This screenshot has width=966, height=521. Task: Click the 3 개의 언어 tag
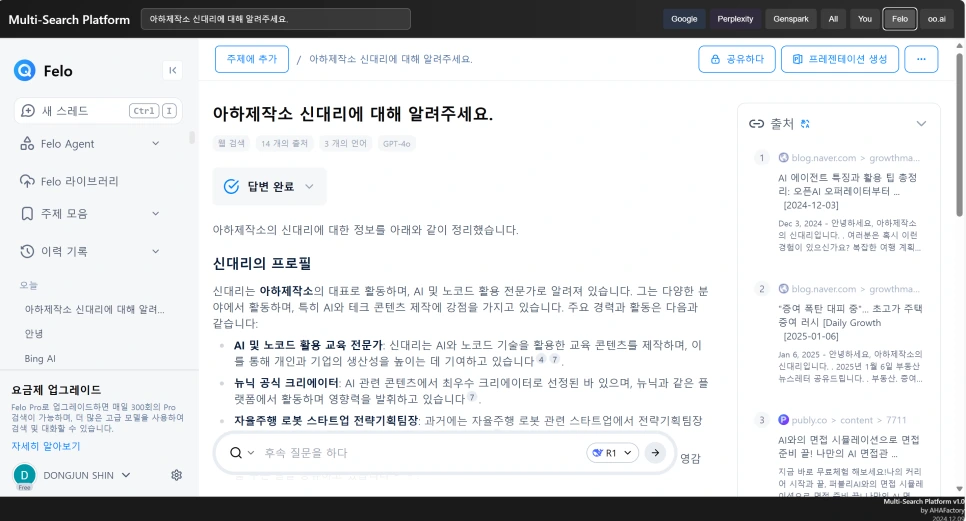pyautogui.click(x=345, y=143)
